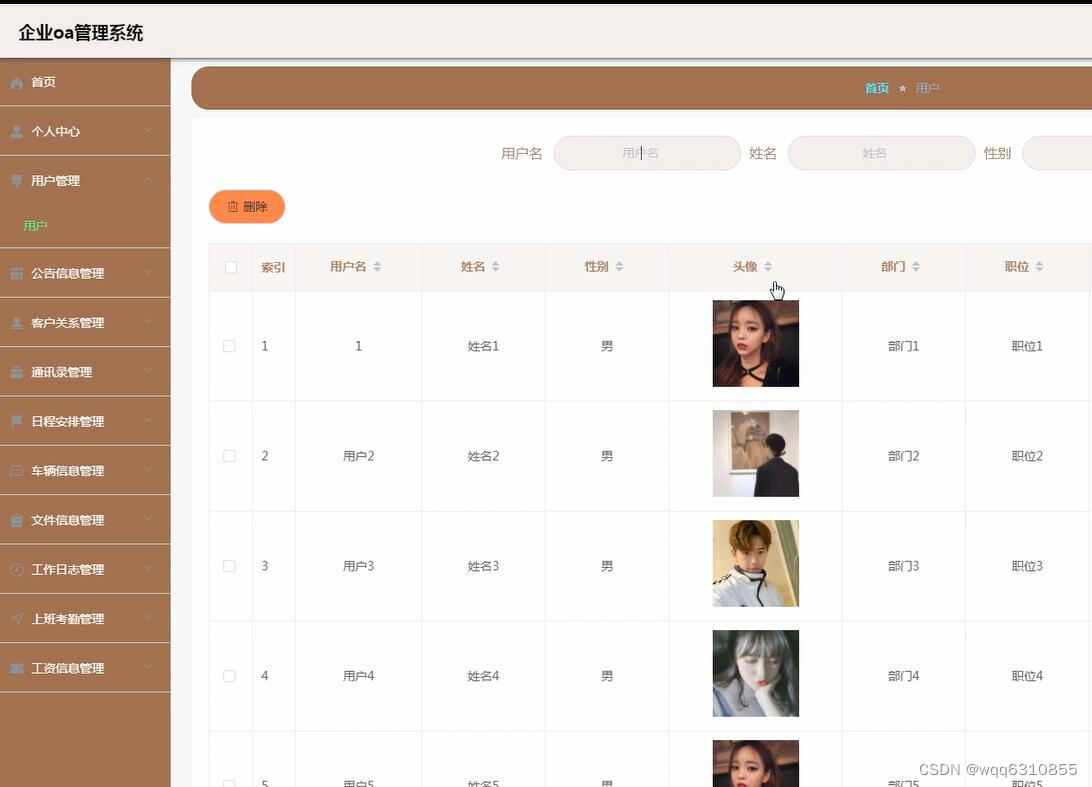
Task: Click the flag icon beside 日程安排管理
Action: click(x=17, y=421)
